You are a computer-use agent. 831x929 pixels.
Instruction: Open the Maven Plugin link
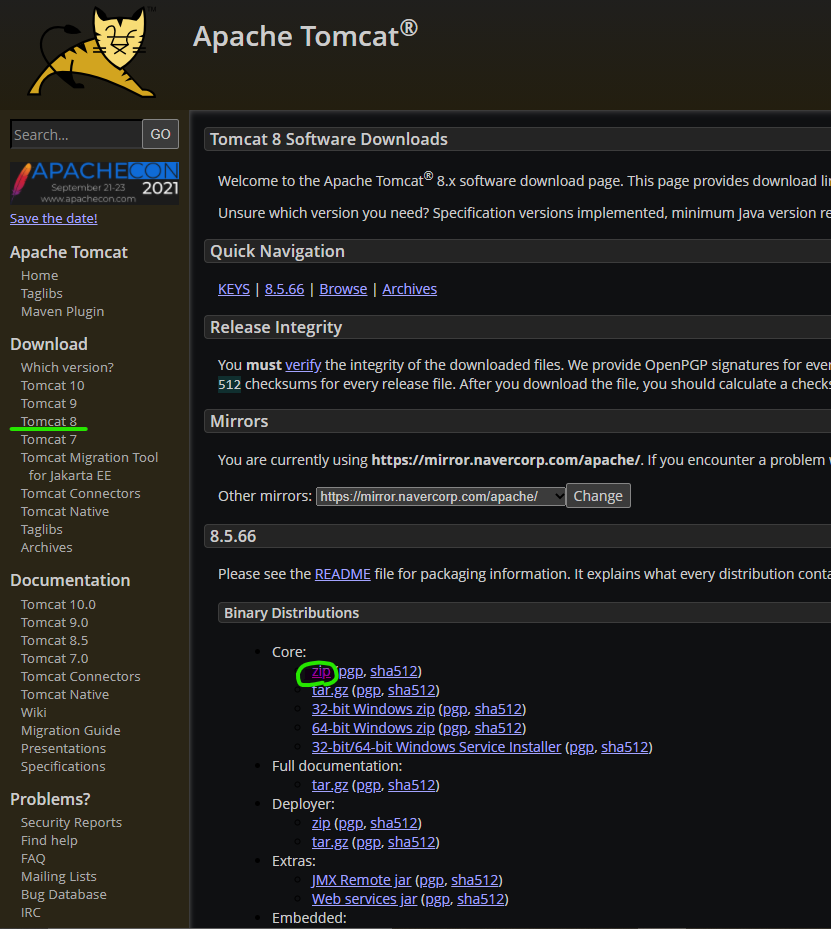tap(62, 312)
